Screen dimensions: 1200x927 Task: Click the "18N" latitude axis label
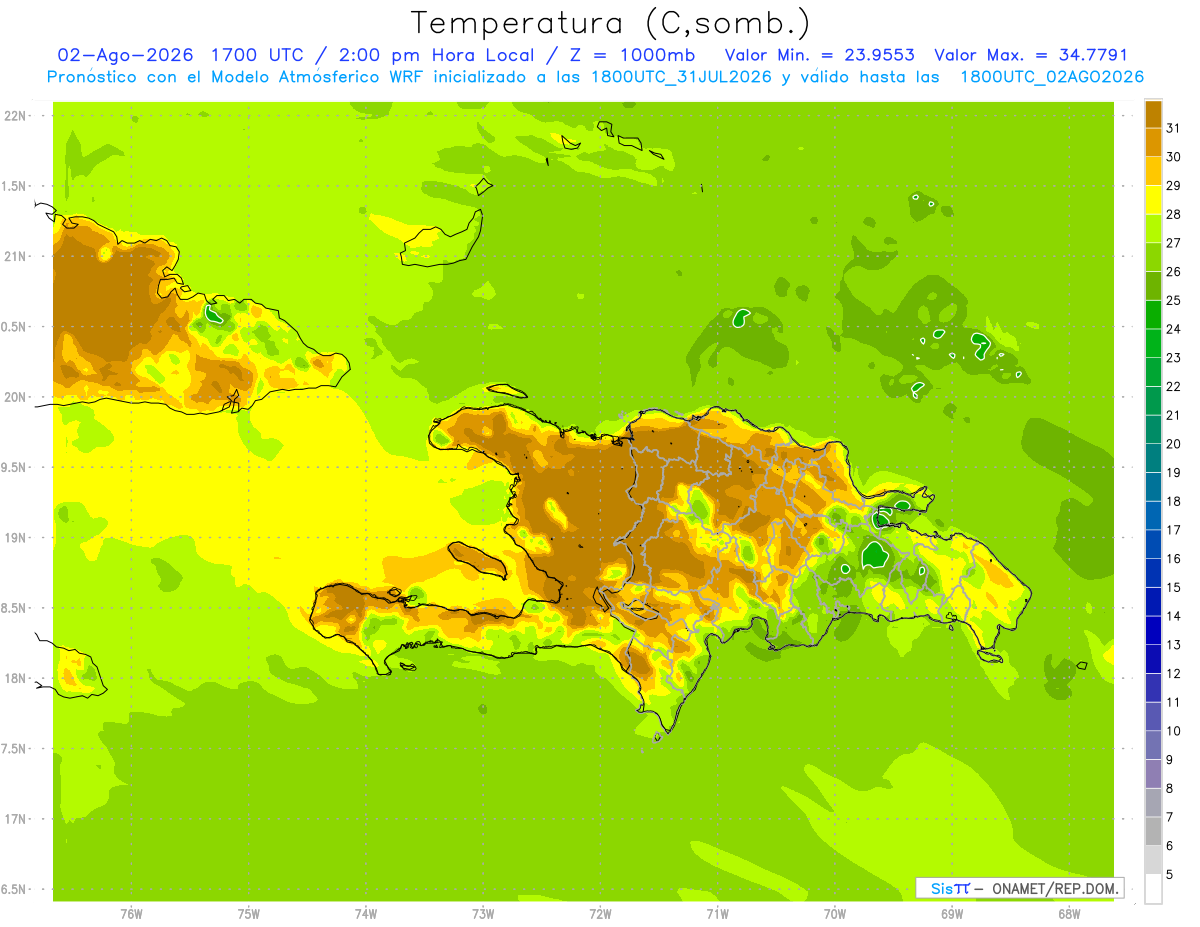(x=15, y=678)
